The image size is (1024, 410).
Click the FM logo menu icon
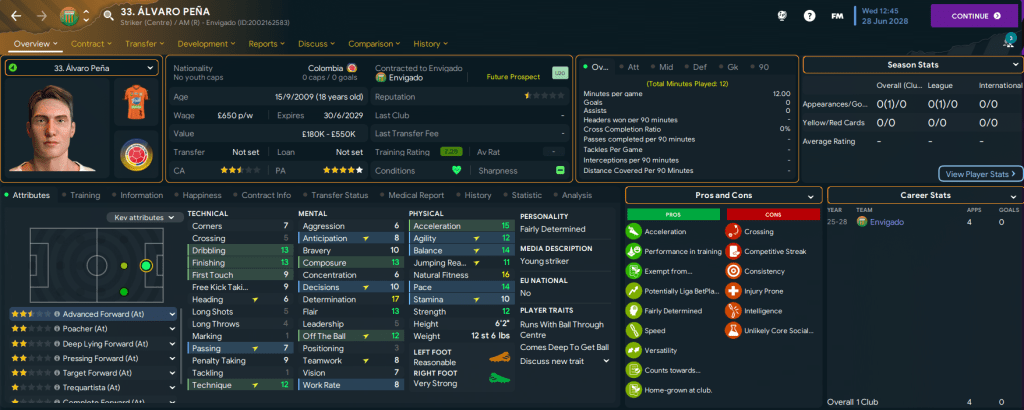coord(838,16)
